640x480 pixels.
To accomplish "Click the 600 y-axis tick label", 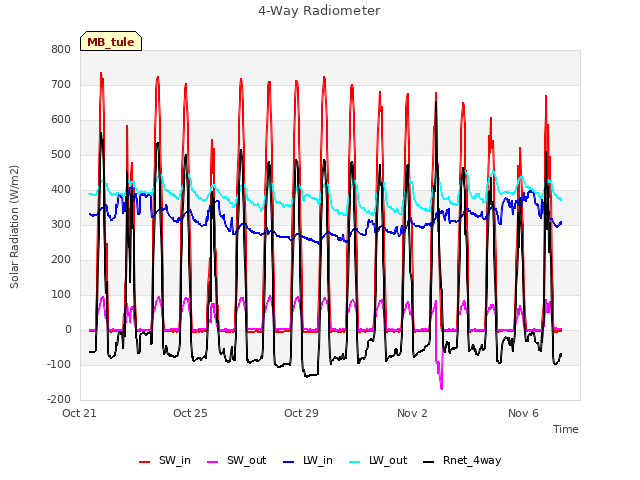I will coord(61,120).
